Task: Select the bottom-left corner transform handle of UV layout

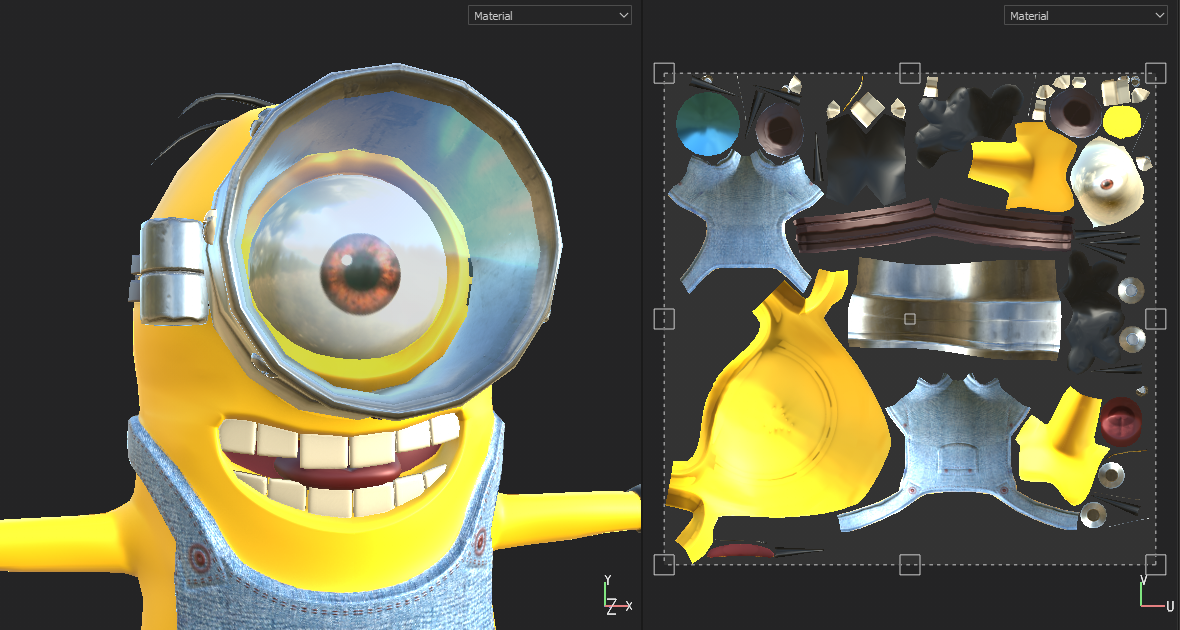Action: [664, 564]
